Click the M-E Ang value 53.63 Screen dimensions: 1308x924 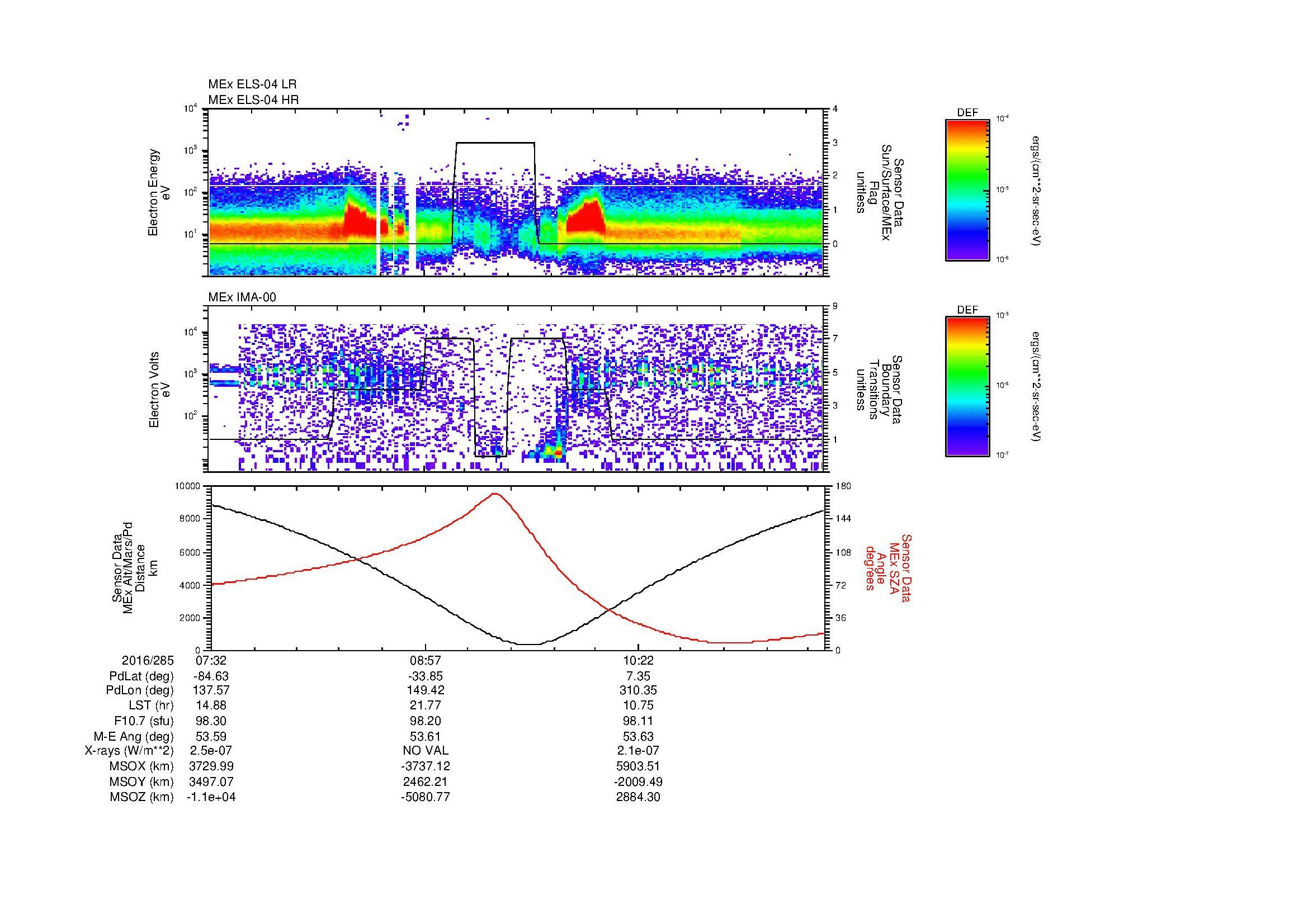[x=638, y=737]
